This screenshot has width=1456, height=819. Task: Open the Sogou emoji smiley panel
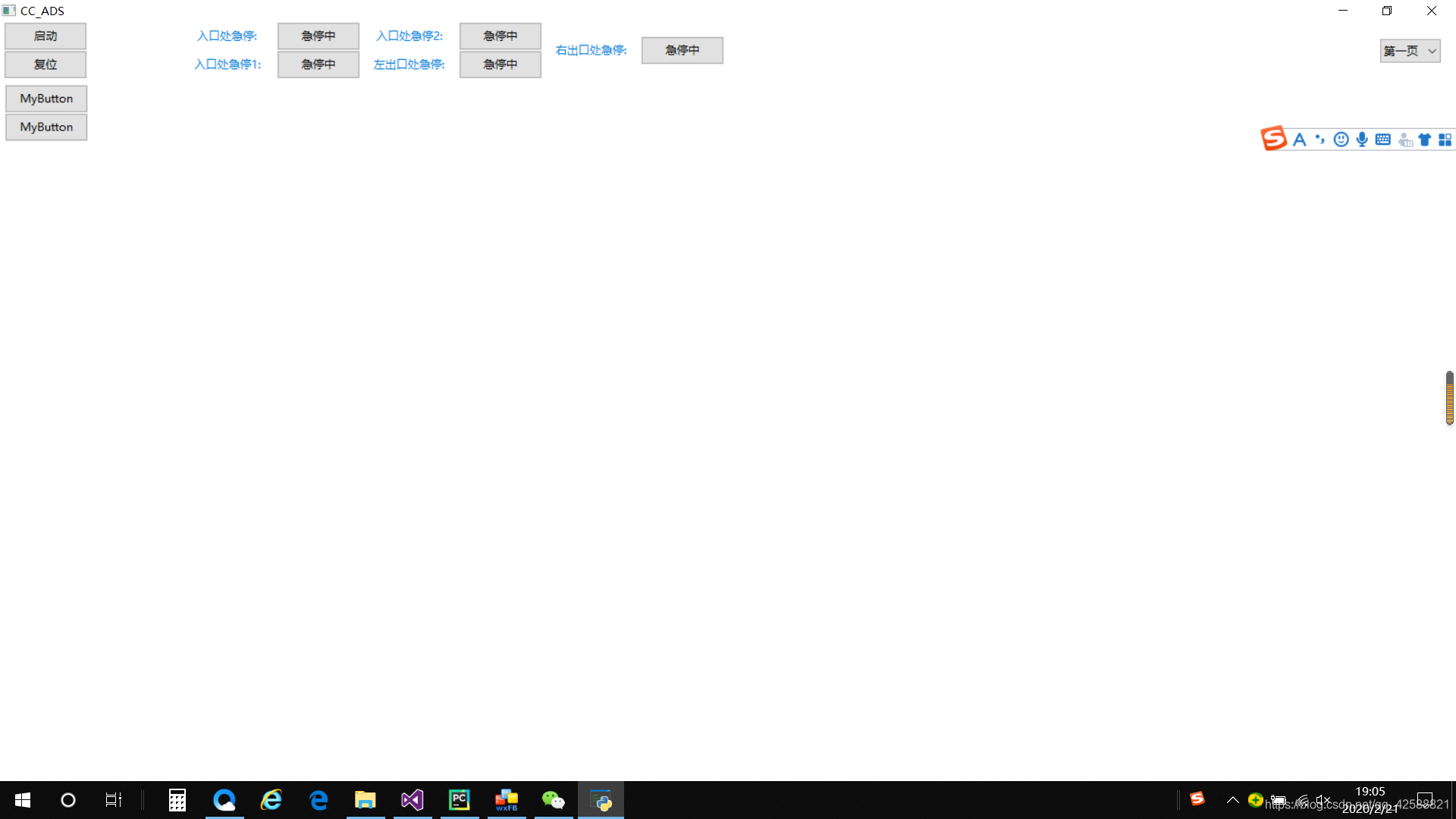click(x=1341, y=140)
